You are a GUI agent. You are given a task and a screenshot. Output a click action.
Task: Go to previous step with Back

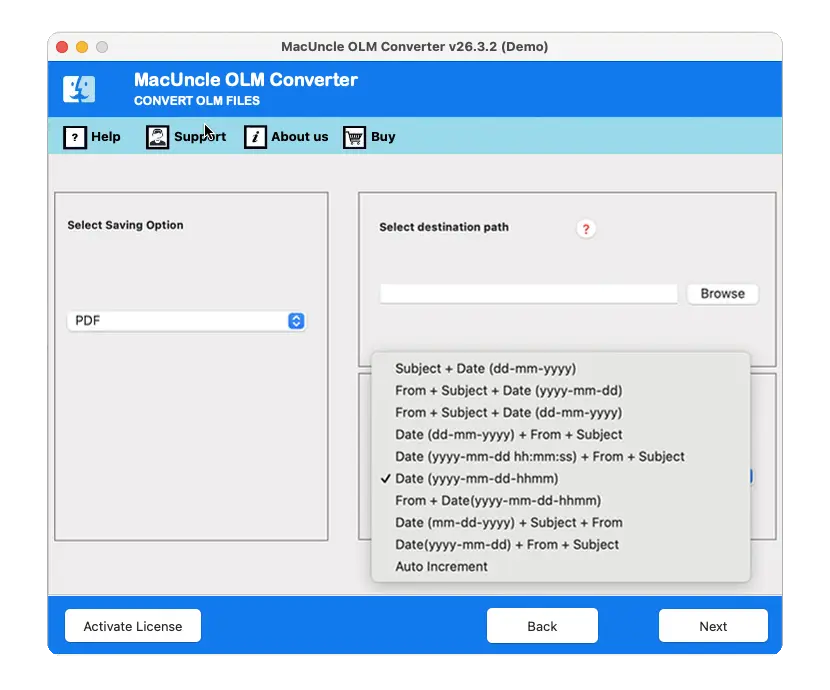click(x=542, y=626)
